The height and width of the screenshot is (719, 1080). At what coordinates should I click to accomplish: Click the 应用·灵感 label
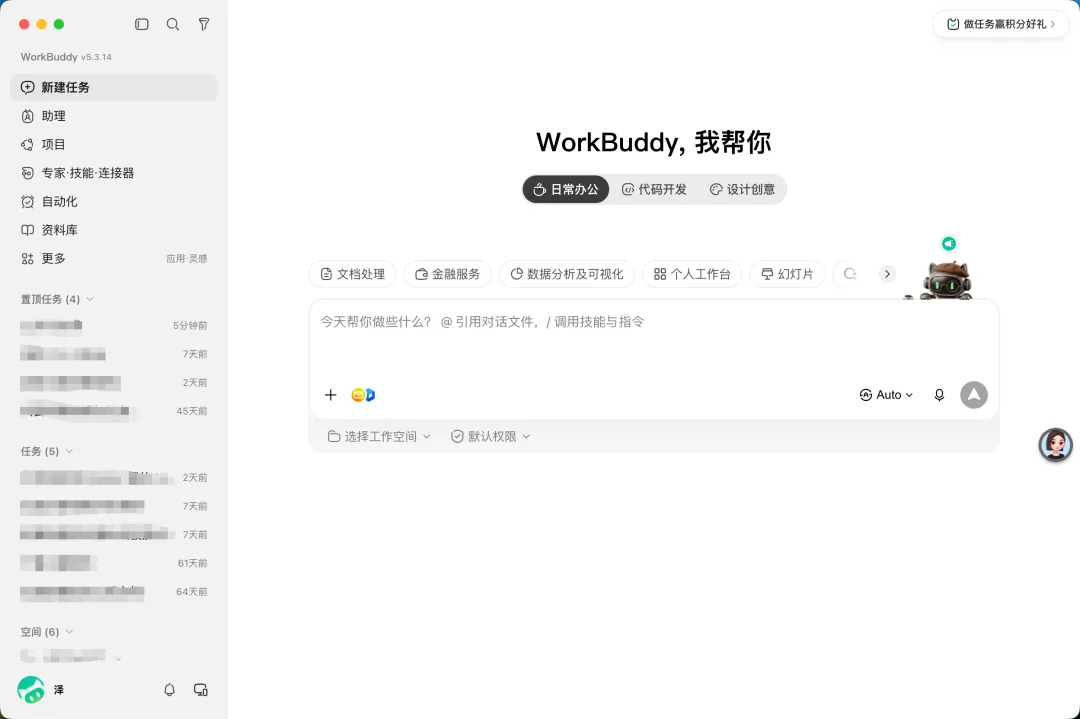pos(186,259)
